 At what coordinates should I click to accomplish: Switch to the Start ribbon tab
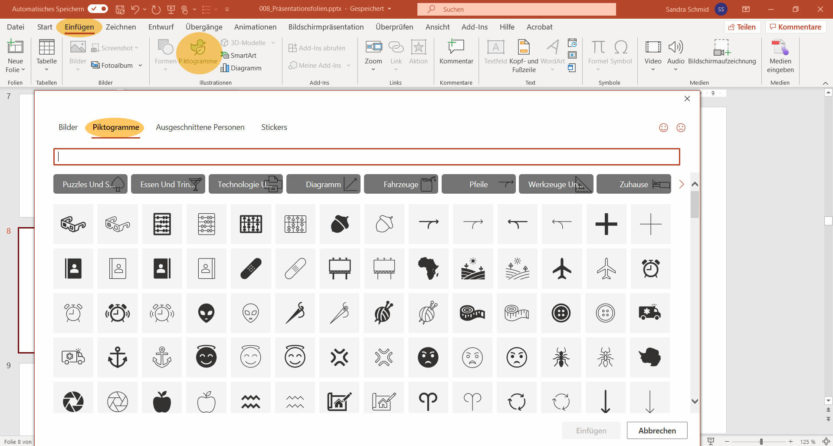click(x=45, y=27)
